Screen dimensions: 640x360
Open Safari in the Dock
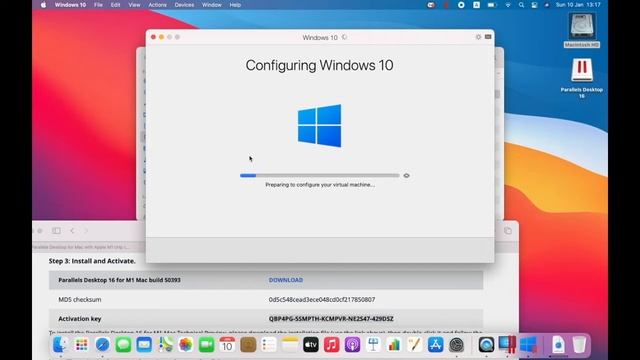[x=102, y=345]
